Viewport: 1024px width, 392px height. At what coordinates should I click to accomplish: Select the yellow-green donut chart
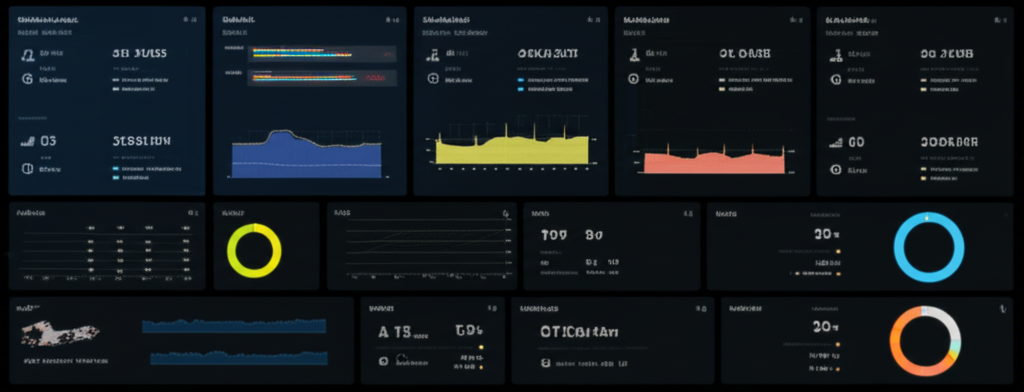coord(254,250)
